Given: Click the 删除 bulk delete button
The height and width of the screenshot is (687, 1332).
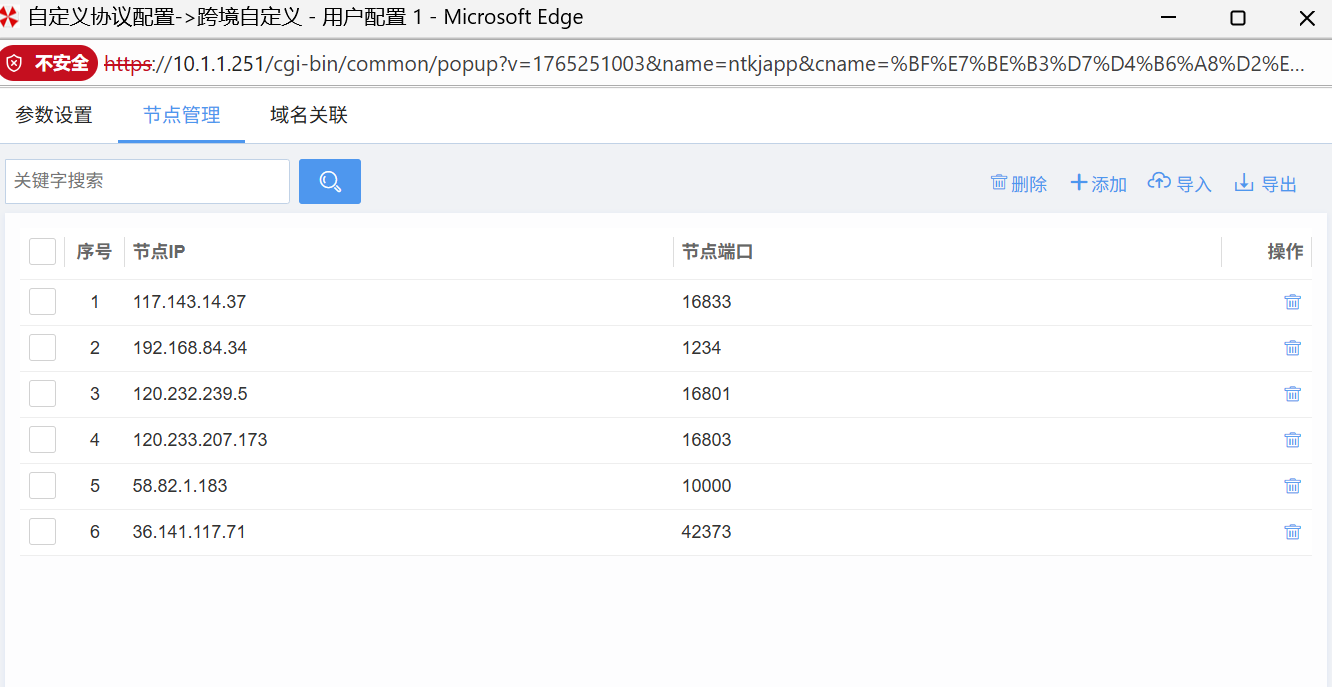Looking at the screenshot, I should pos(1018,184).
